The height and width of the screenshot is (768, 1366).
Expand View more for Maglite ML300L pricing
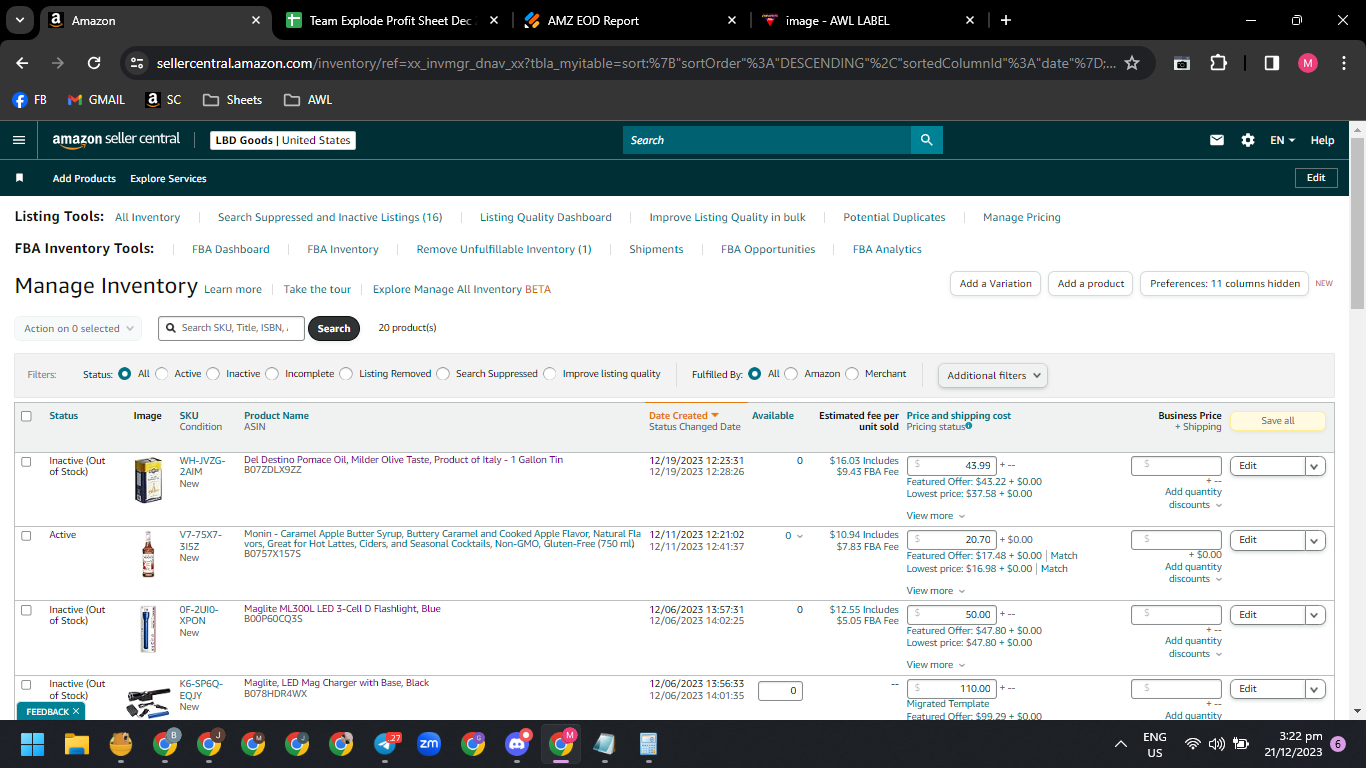pyautogui.click(x=936, y=665)
